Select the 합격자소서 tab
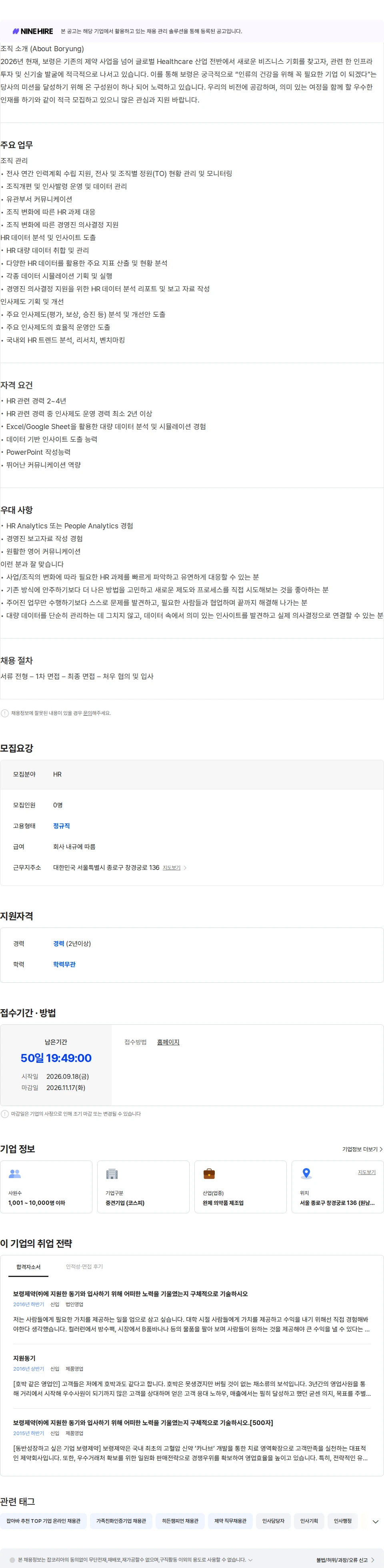384x1568 pixels. 29,1267
